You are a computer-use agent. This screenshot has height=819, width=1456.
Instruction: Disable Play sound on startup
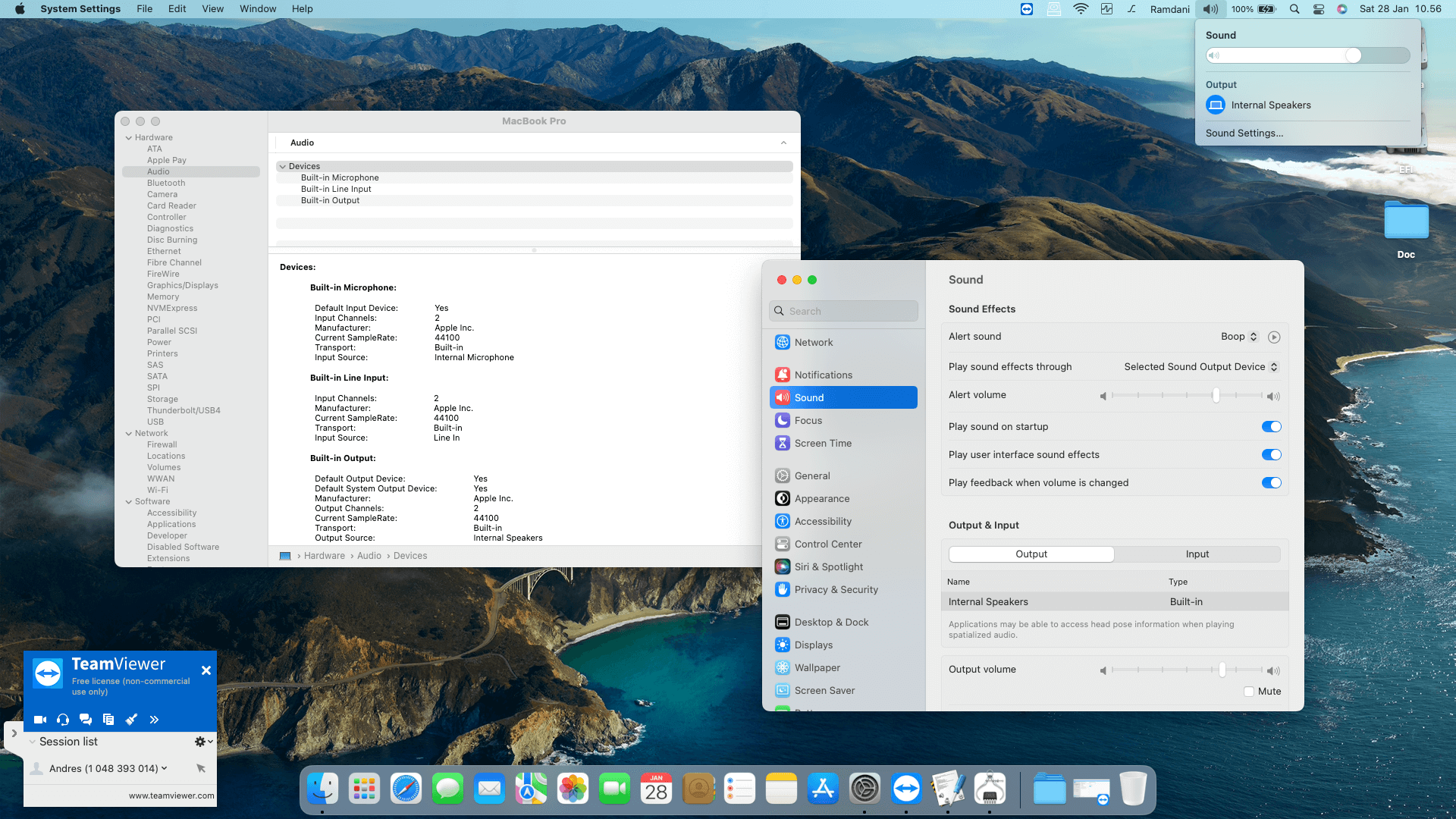click(1271, 427)
